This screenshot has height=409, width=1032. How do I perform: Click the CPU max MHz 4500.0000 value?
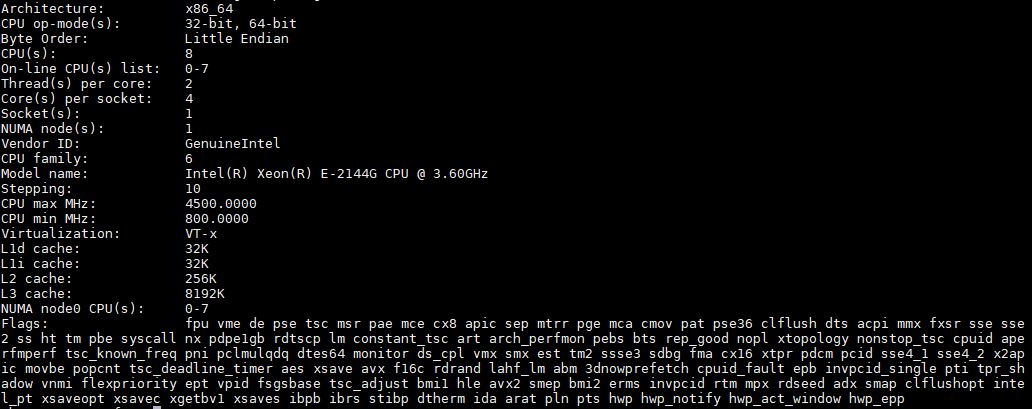221,204
